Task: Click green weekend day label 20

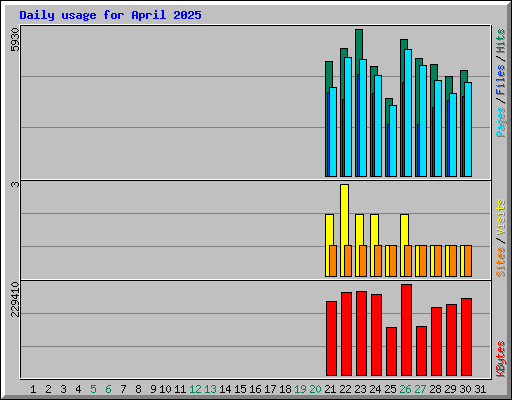Action: tap(315, 389)
